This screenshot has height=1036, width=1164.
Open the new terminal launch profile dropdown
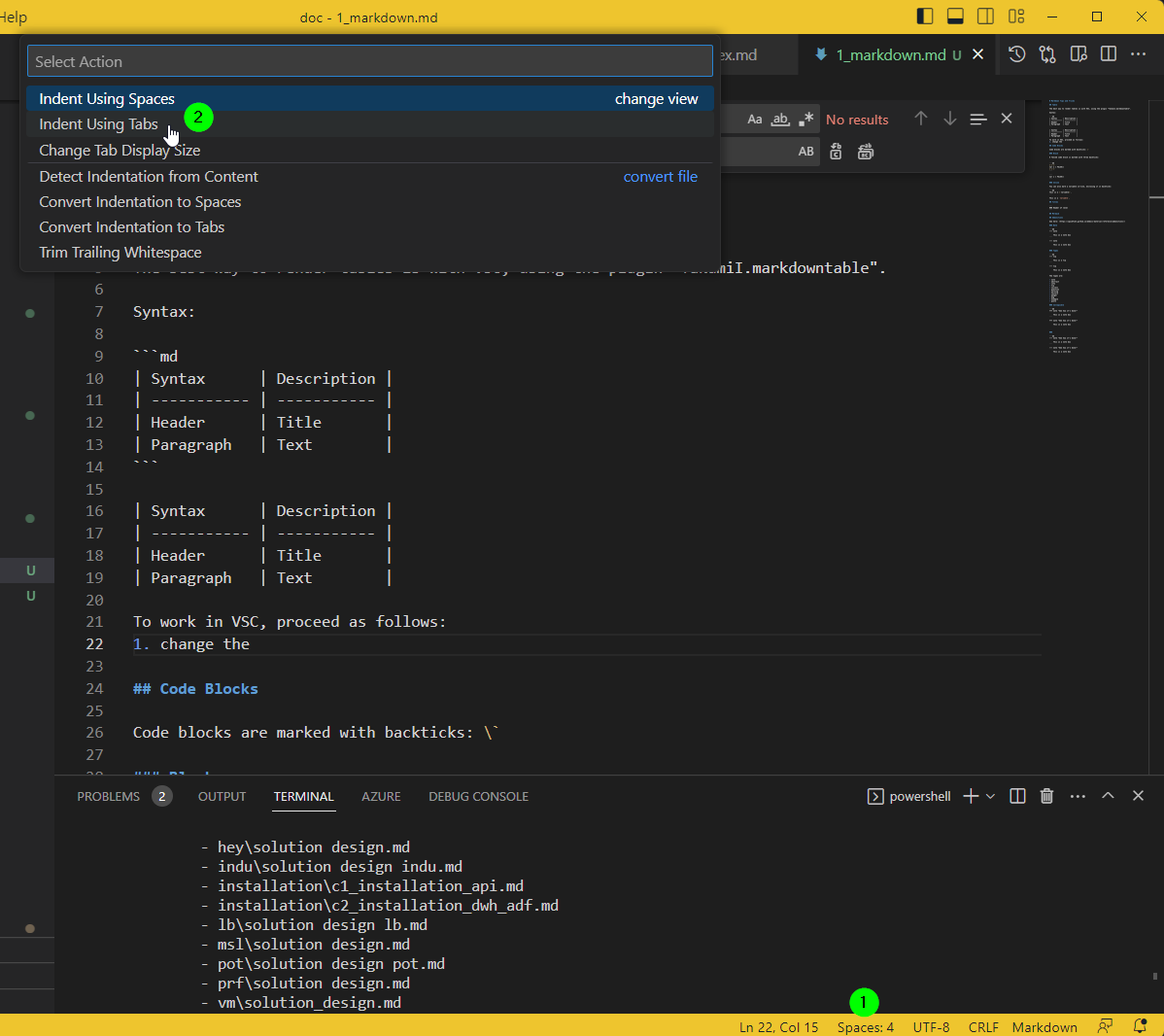(x=990, y=796)
